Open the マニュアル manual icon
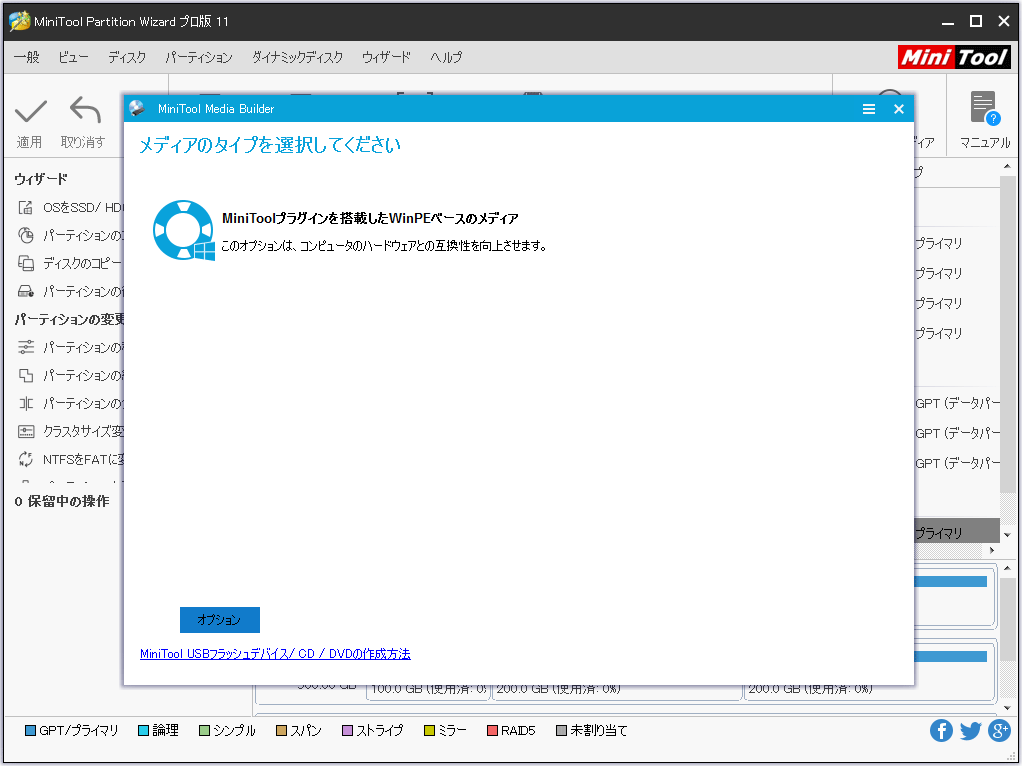This screenshot has height=766, width=1022. click(x=984, y=108)
